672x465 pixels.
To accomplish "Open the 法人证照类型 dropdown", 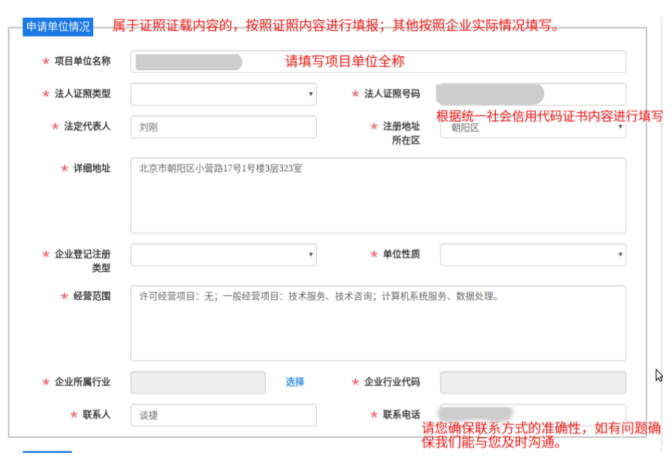I will [223, 95].
